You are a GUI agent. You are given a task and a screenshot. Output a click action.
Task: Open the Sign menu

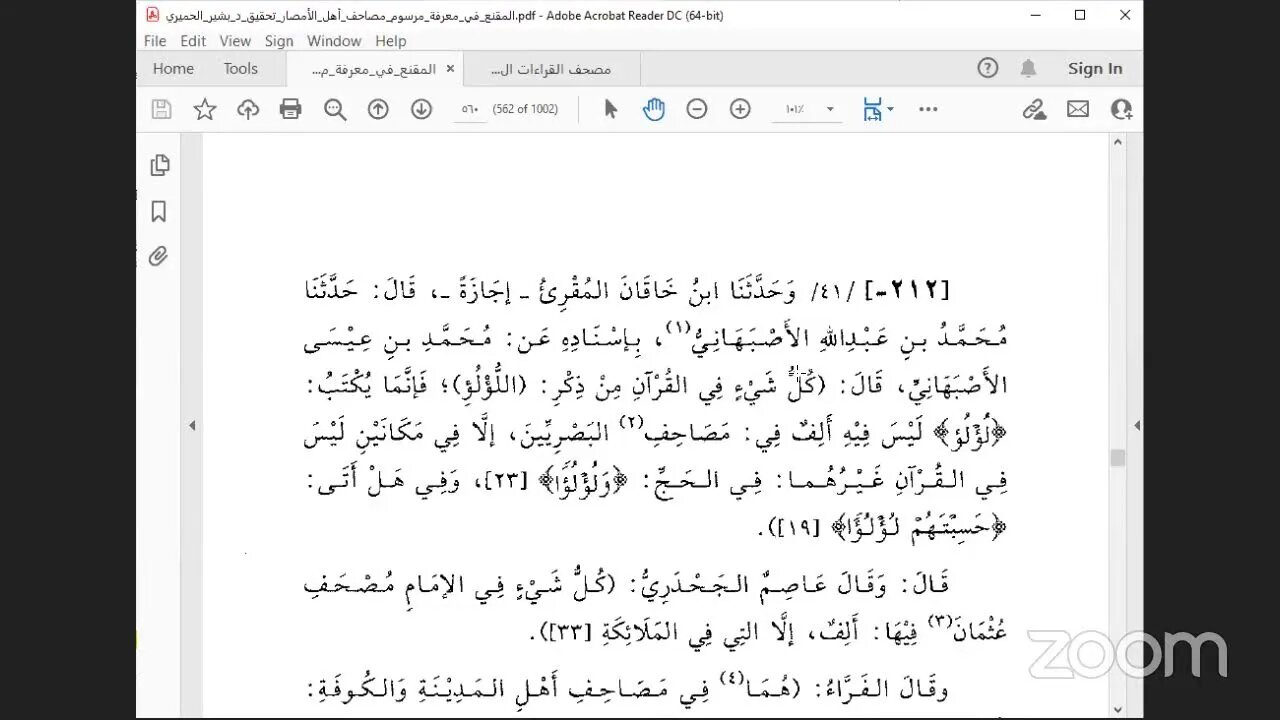[x=279, y=41]
